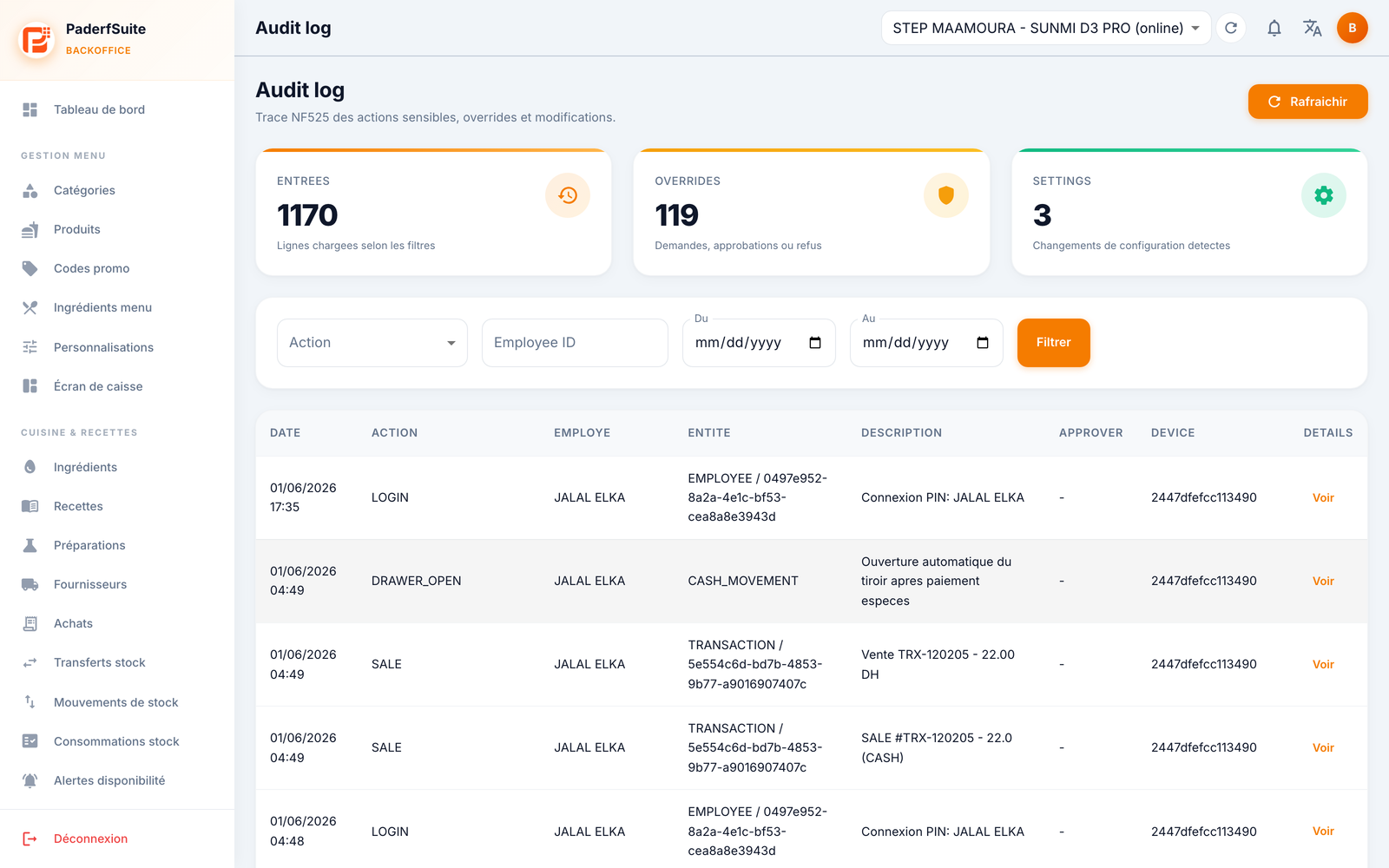Sort by the DATE column header
This screenshot has height=868, width=1389.
(286, 432)
